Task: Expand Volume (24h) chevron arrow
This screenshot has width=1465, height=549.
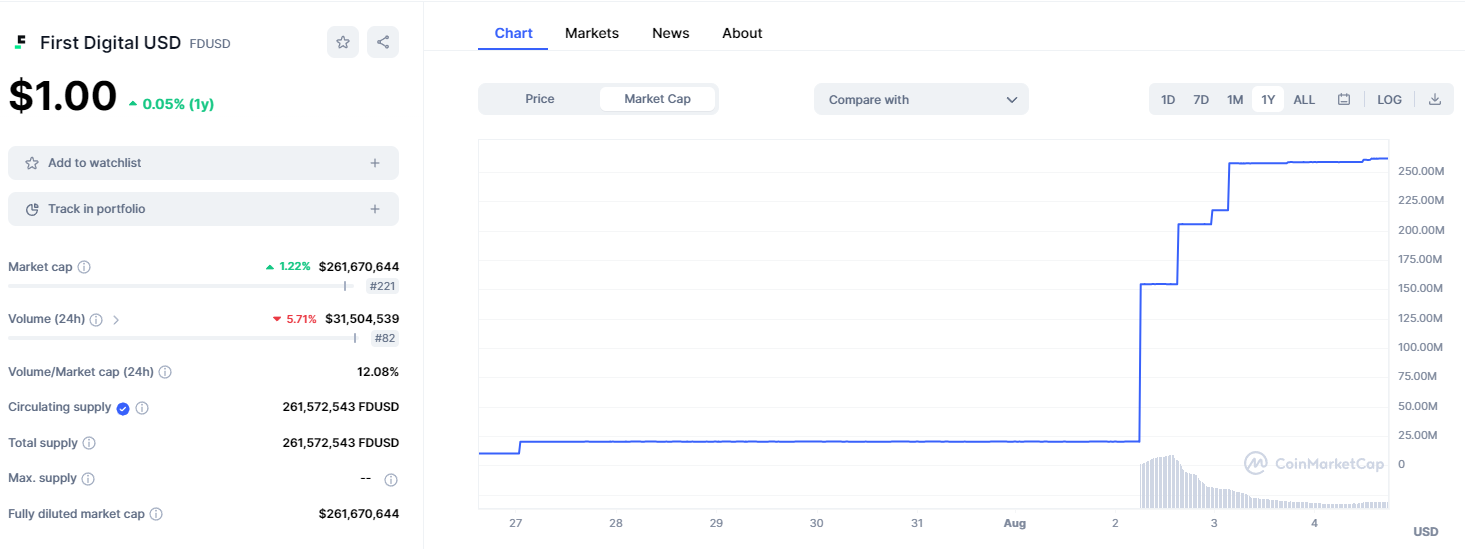Action: coord(116,320)
